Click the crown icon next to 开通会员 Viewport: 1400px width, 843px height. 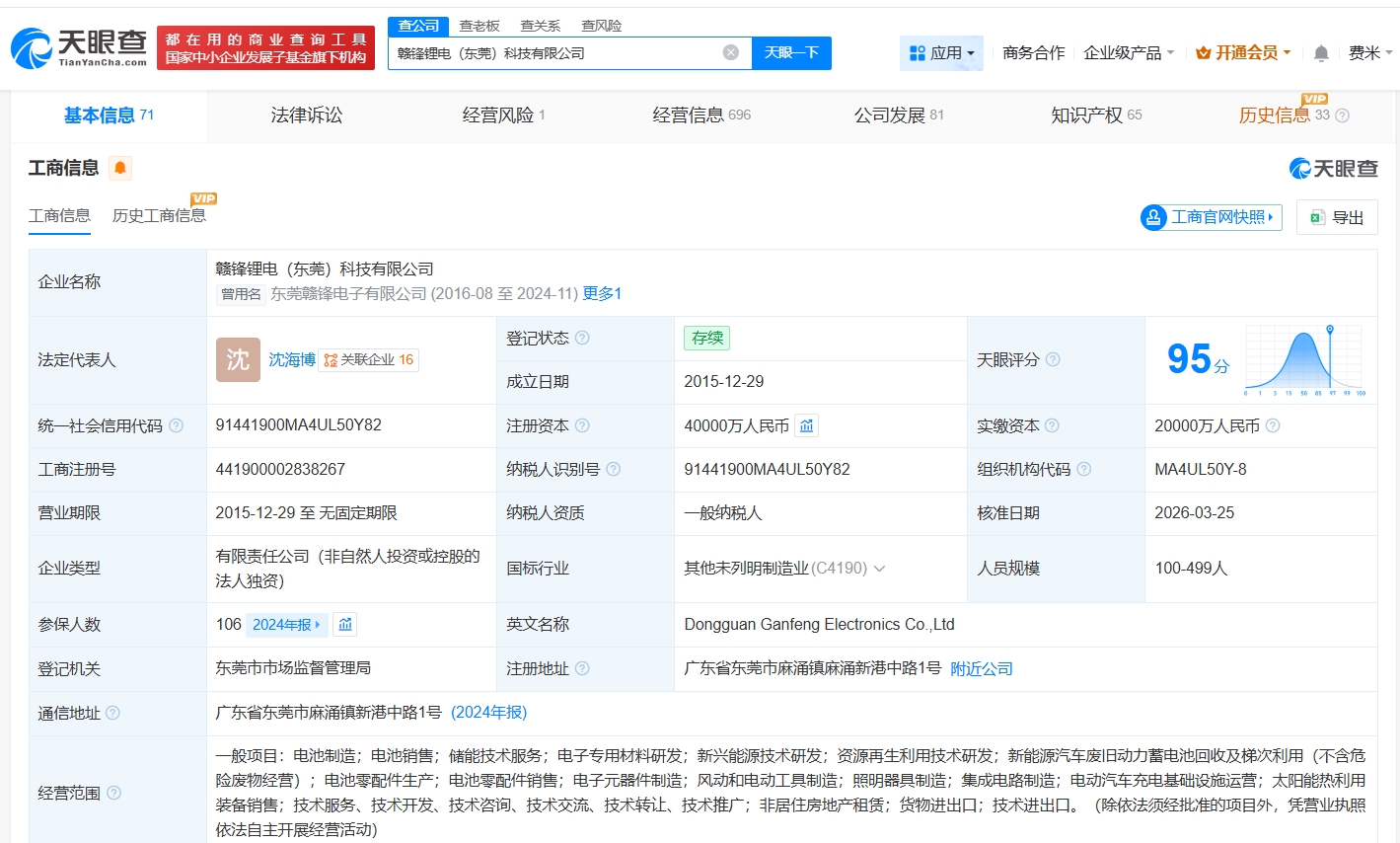pyautogui.click(x=1202, y=52)
